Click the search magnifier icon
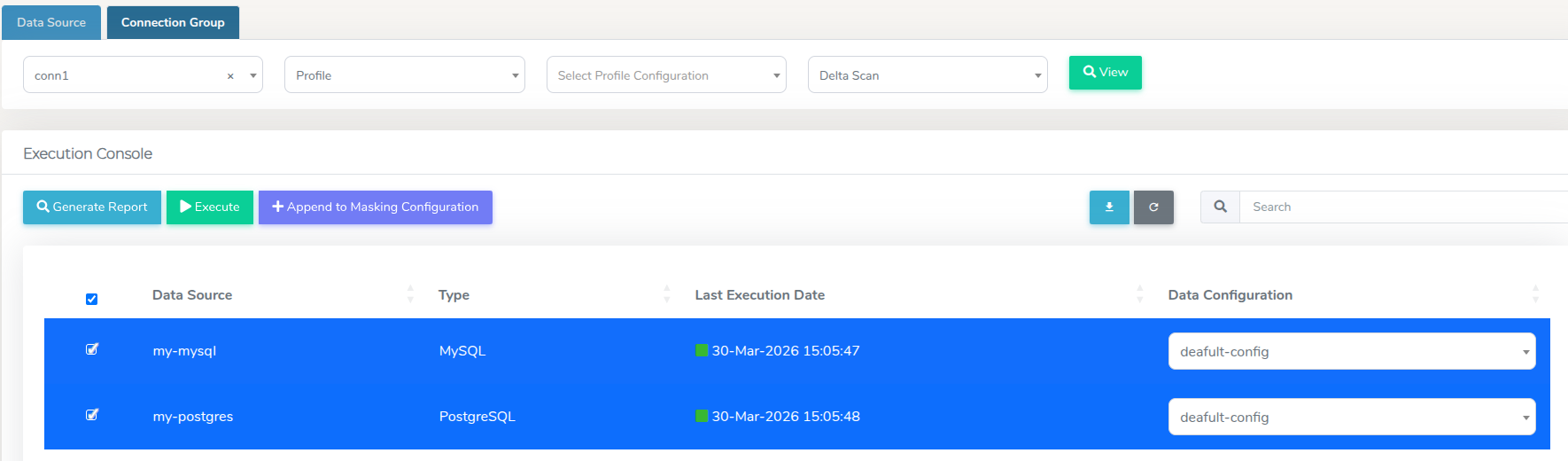The width and height of the screenshot is (1568, 461). pyautogui.click(x=1220, y=207)
